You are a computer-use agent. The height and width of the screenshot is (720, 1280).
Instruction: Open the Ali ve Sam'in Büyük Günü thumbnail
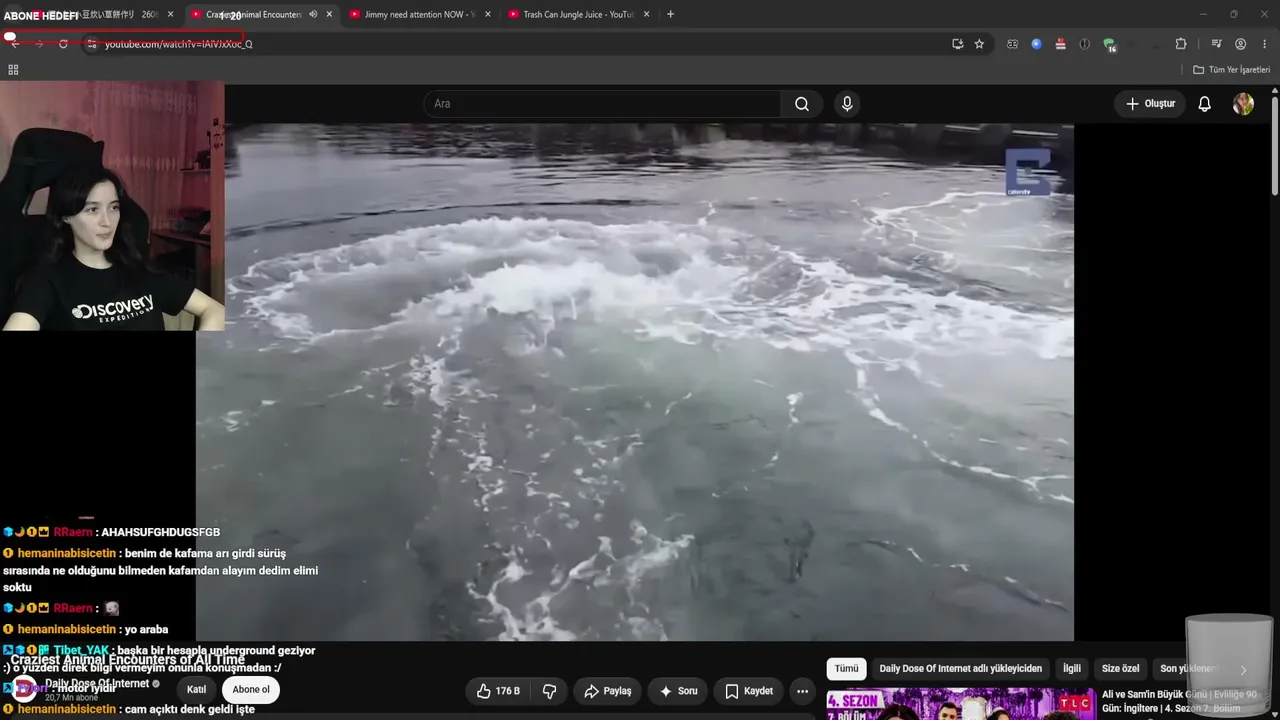click(x=960, y=704)
